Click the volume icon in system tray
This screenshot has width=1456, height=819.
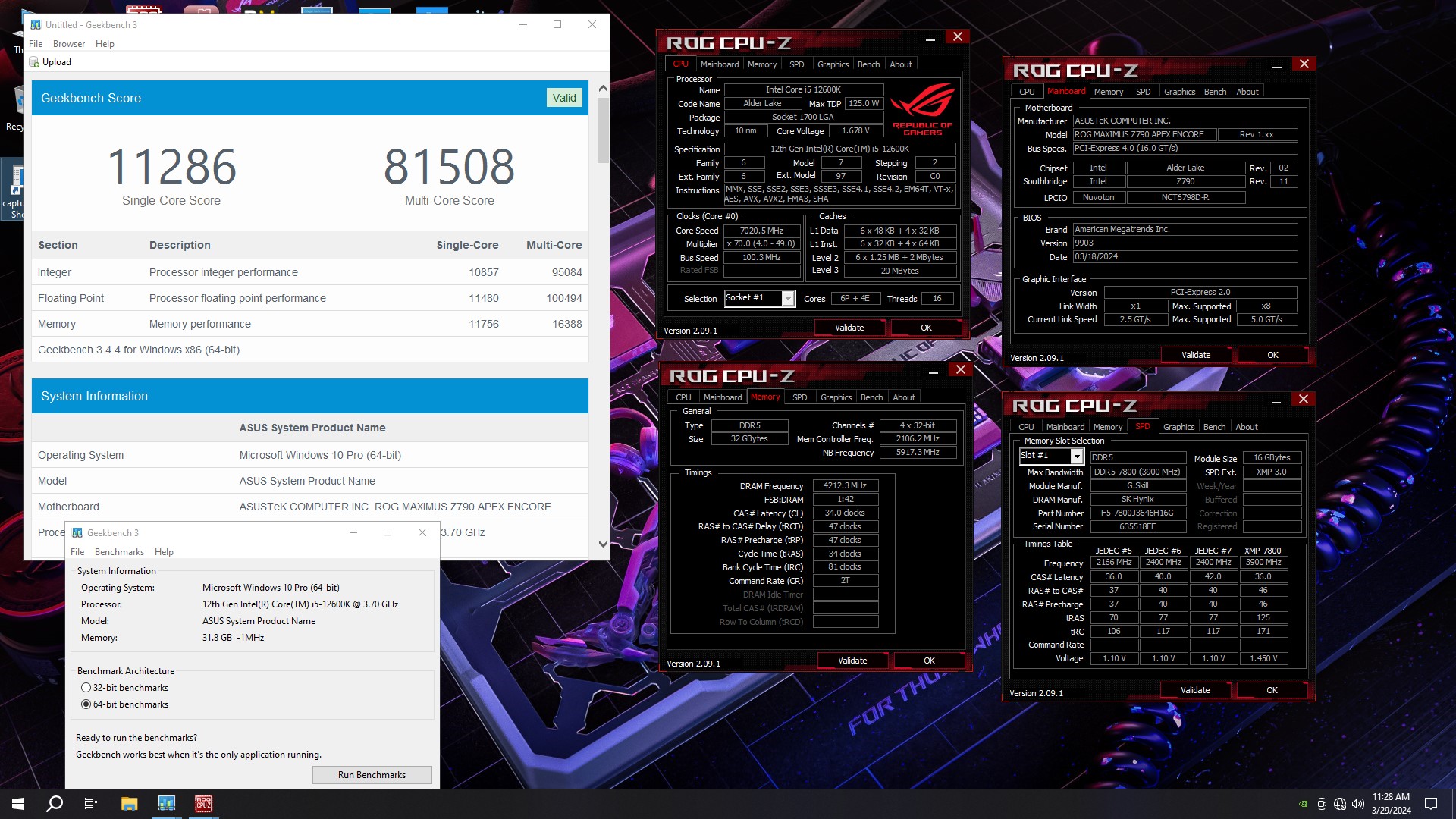pos(1357,804)
